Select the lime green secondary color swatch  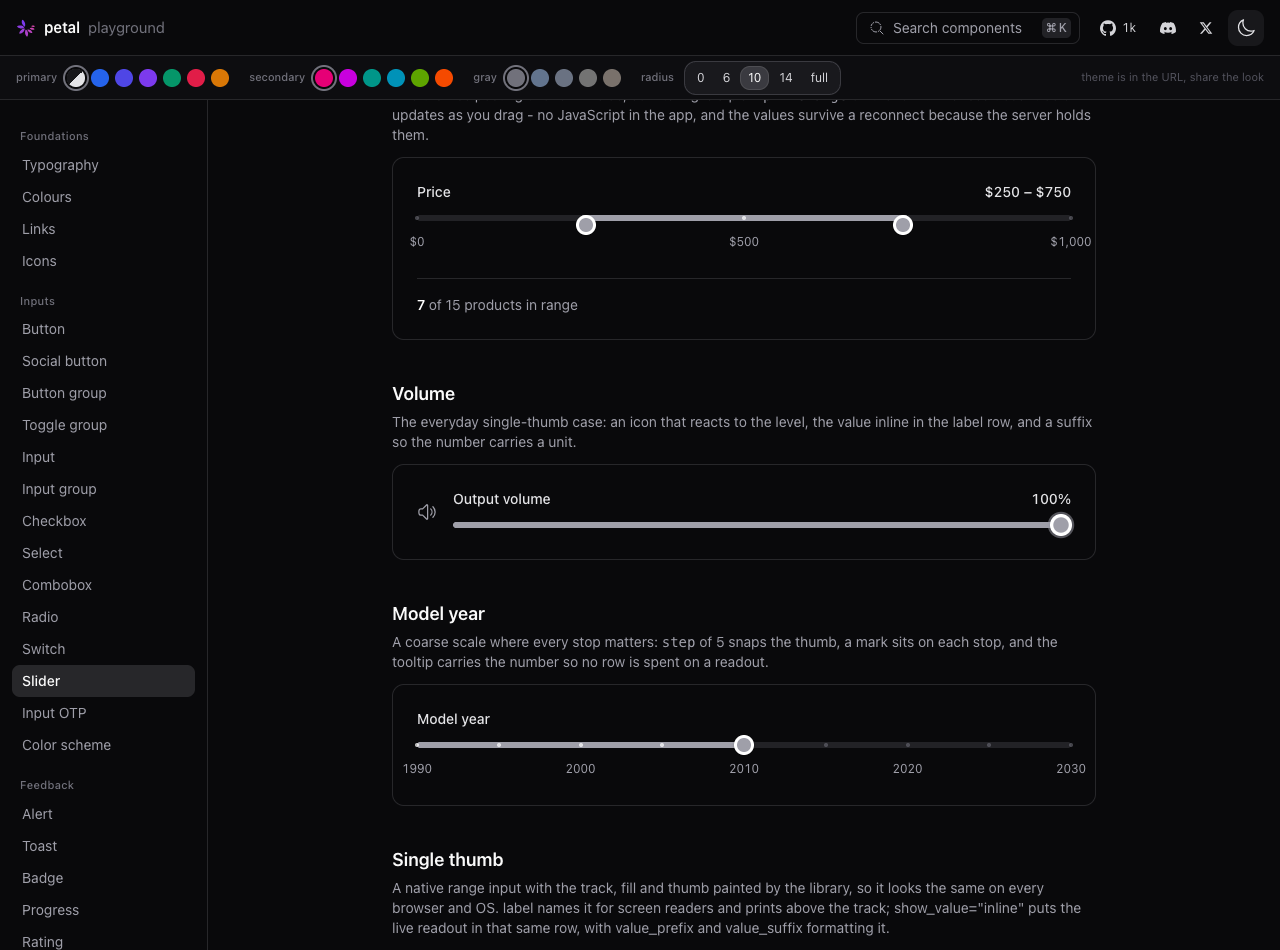pyautogui.click(x=420, y=78)
